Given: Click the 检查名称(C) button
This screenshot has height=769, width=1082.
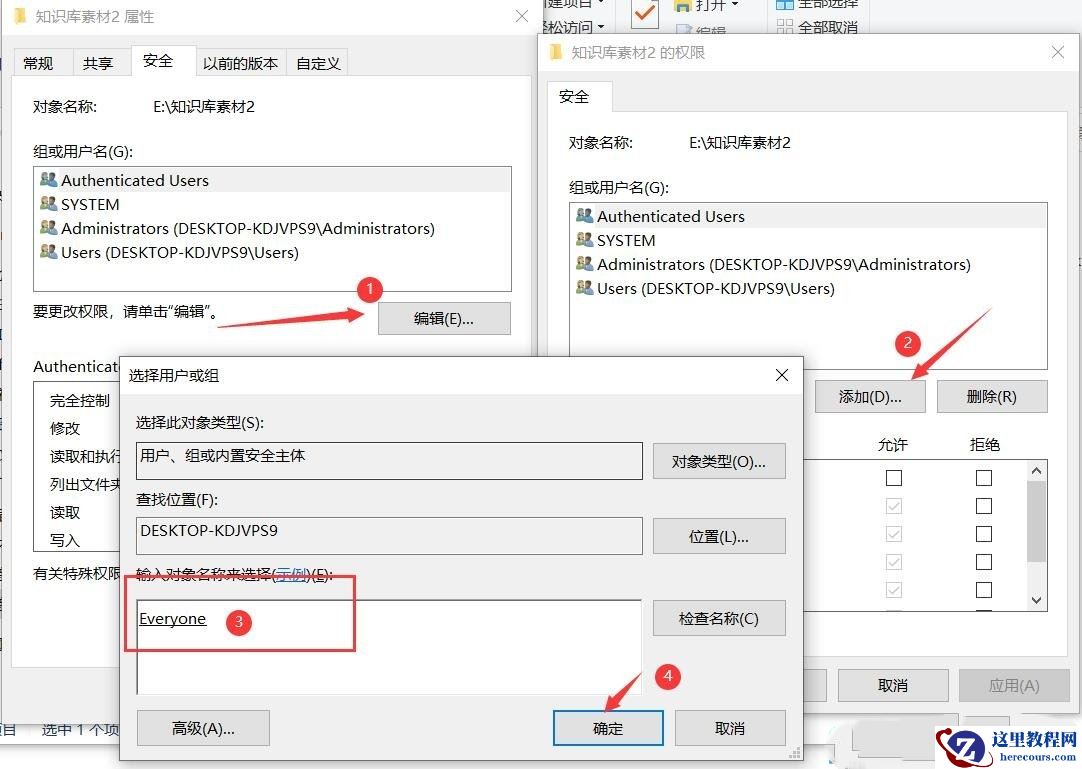Looking at the screenshot, I should click(x=719, y=618).
